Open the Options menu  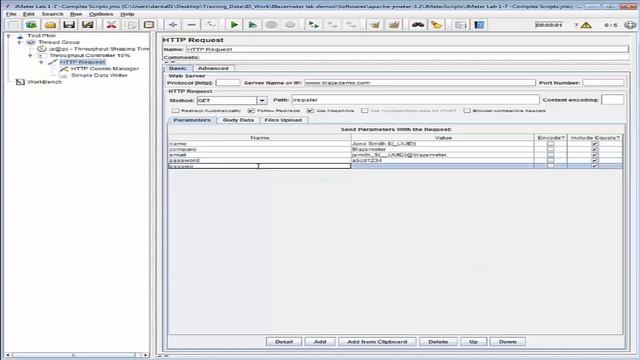tap(101, 14)
